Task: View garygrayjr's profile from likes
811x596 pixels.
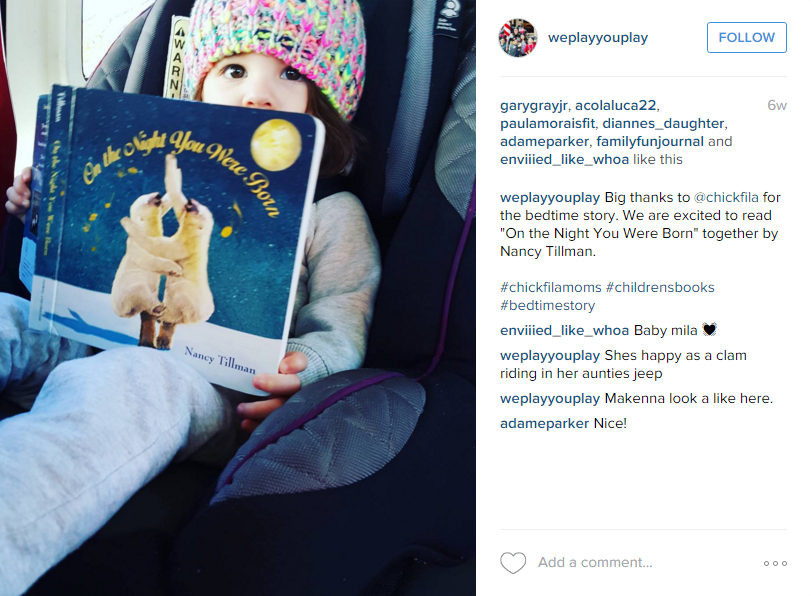Action: pos(534,106)
